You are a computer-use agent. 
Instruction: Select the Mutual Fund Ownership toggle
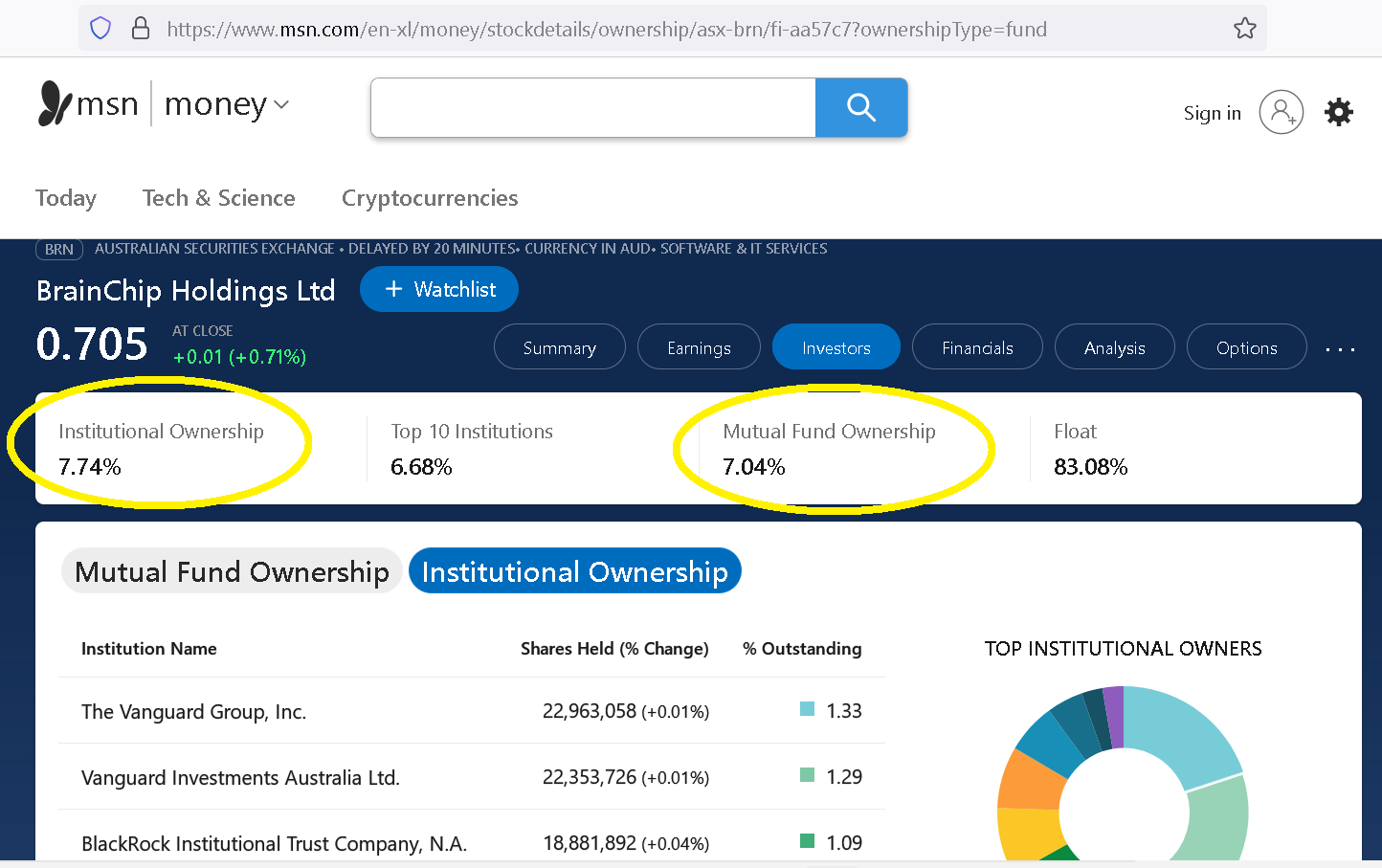[232, 571]
